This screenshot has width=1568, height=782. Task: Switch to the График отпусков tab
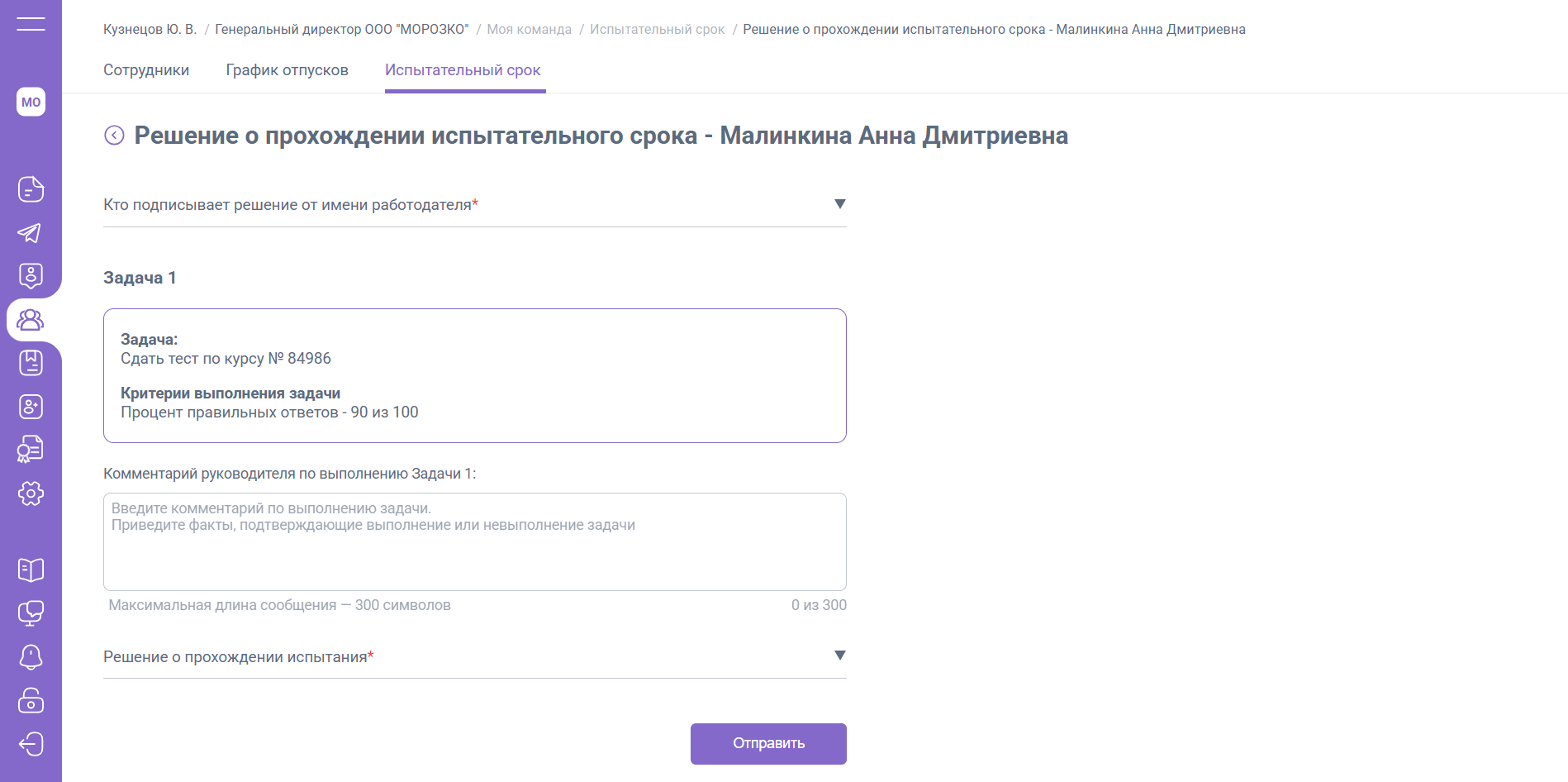(287, 70)
